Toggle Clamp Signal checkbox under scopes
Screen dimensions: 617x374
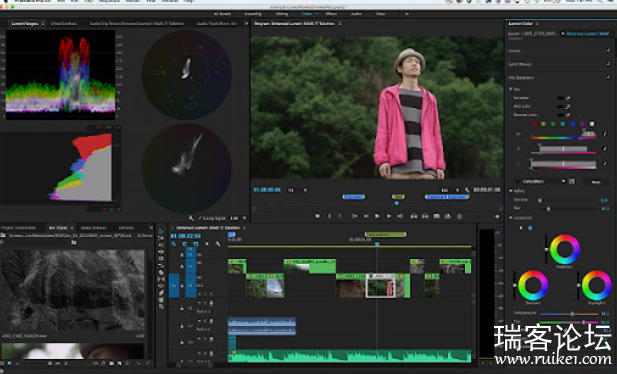[x=200, y=218]
